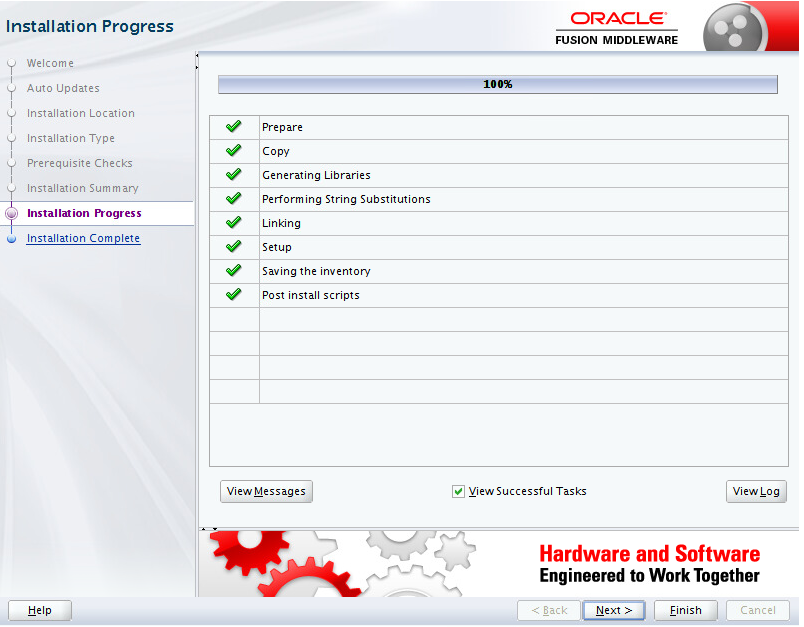Select the Prepare task row text
This screenshot has width=804, height=627.
pyautogui.click(x=282, y=127)
